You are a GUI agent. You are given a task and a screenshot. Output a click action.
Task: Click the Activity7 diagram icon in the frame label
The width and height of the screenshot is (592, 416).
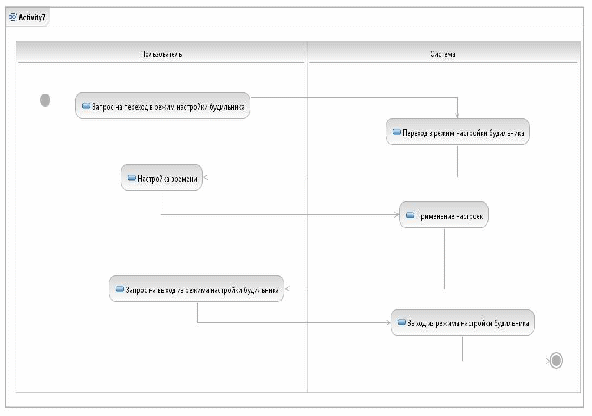click(x=13, y=17)
